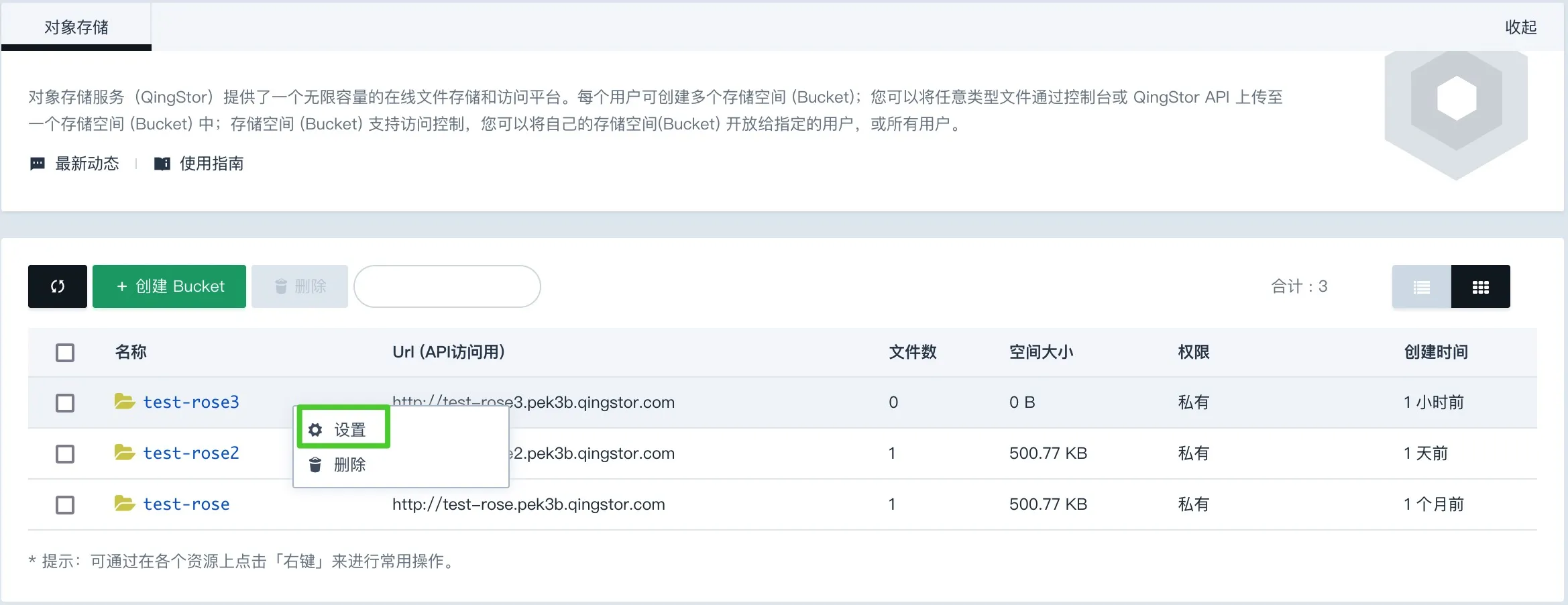Click the gear icon next to 设置
1568x605 pixels.
[315, 429]
